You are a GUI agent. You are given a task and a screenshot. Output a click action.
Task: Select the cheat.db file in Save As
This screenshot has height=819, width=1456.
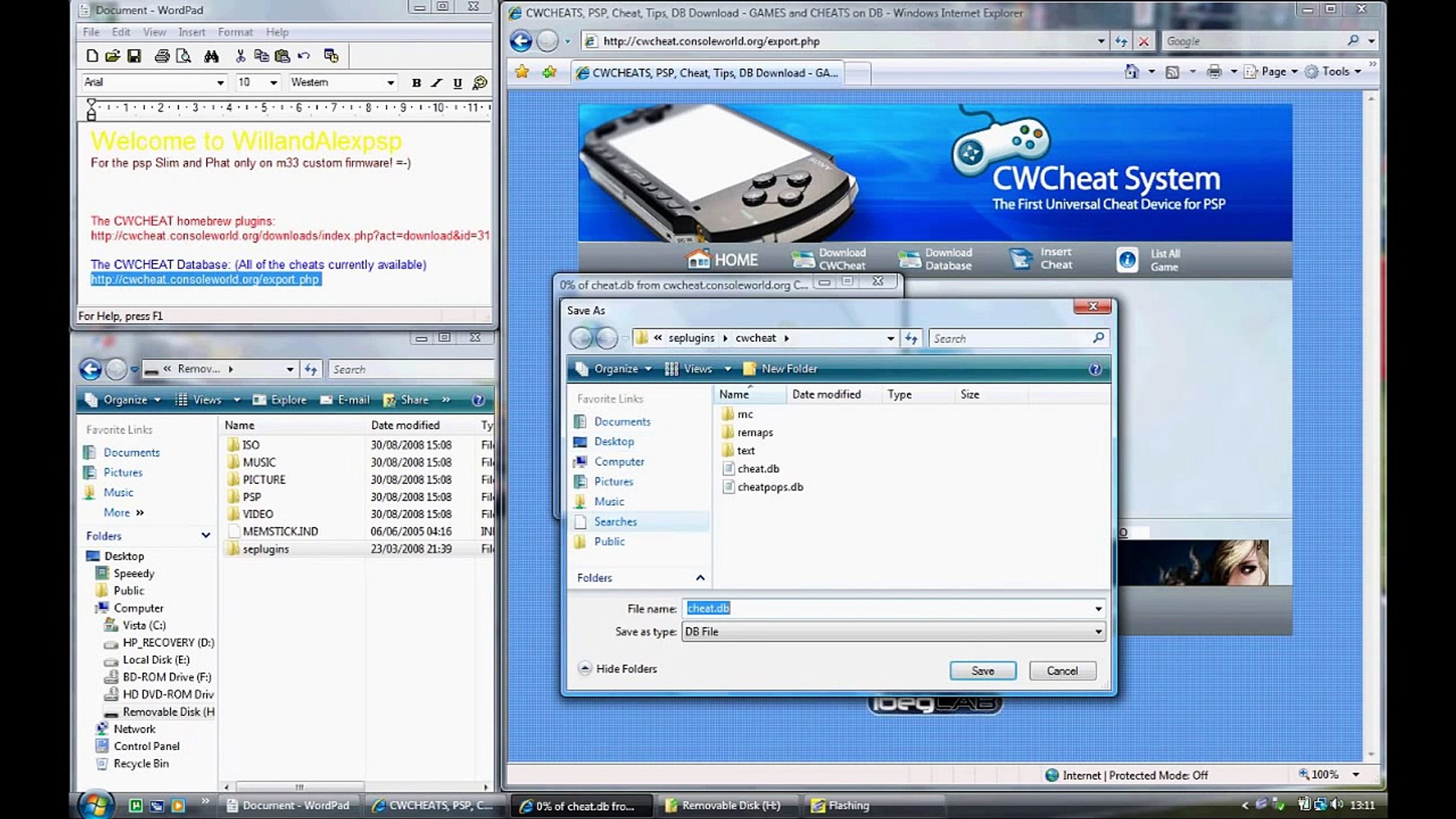coord(751,469)
